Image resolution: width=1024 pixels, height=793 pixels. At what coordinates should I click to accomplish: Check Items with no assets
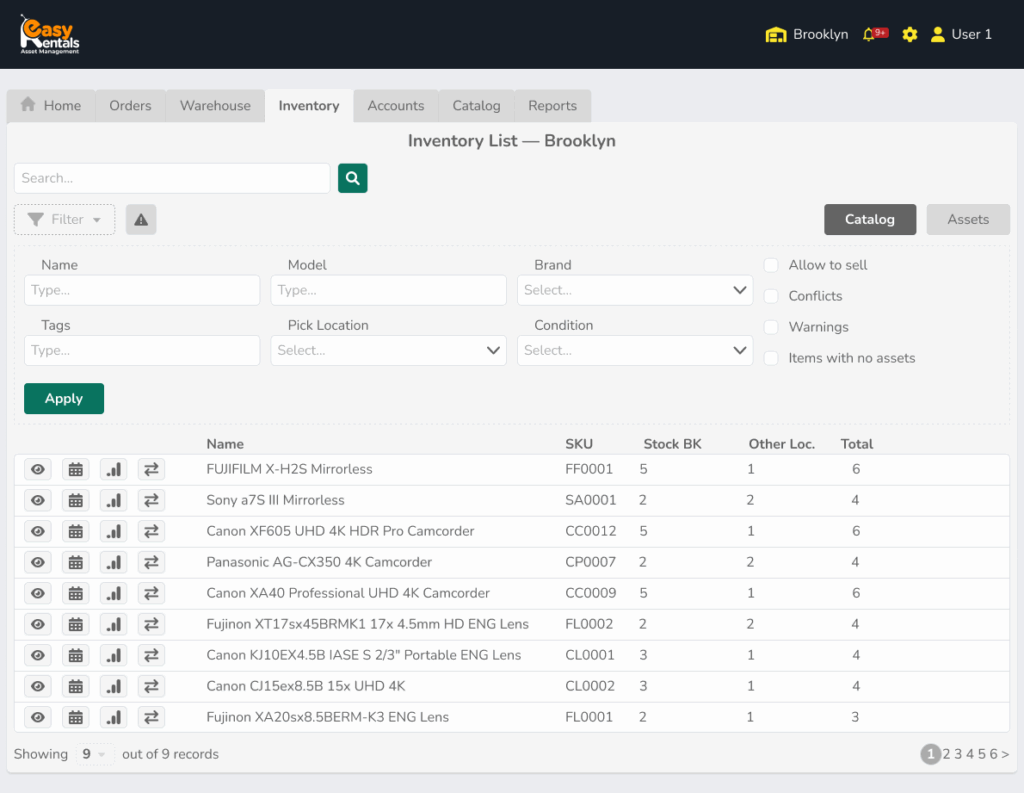(771, 358)
